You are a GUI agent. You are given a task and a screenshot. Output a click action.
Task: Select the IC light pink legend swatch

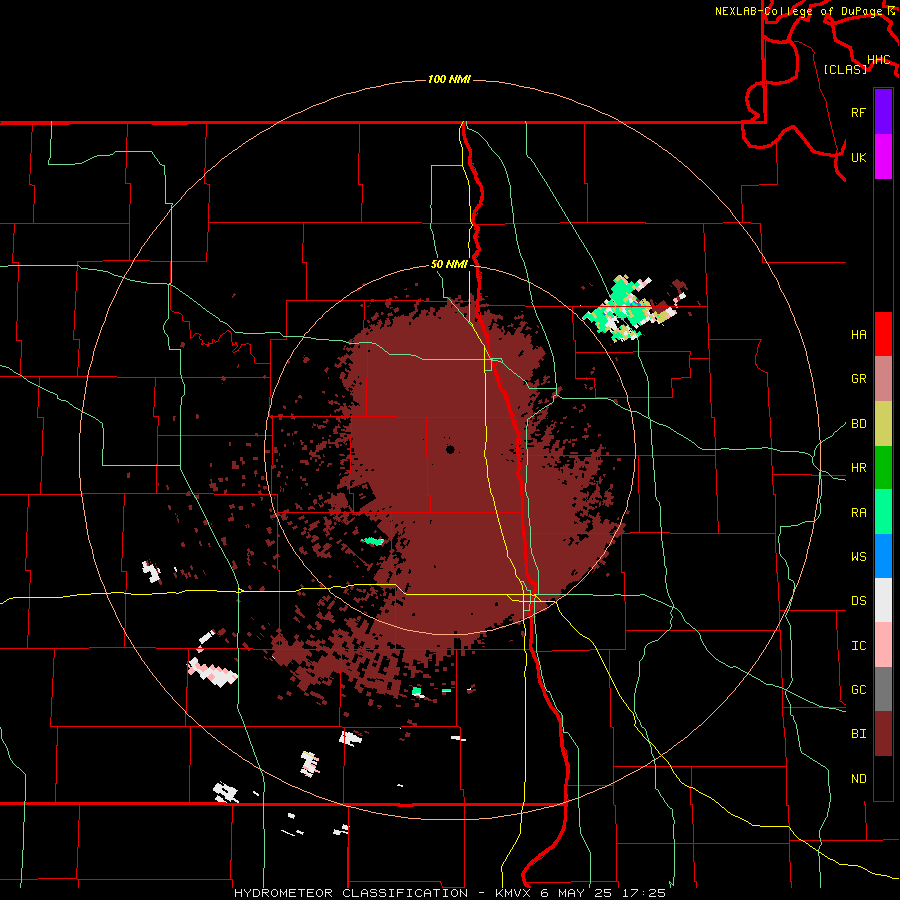883,645
